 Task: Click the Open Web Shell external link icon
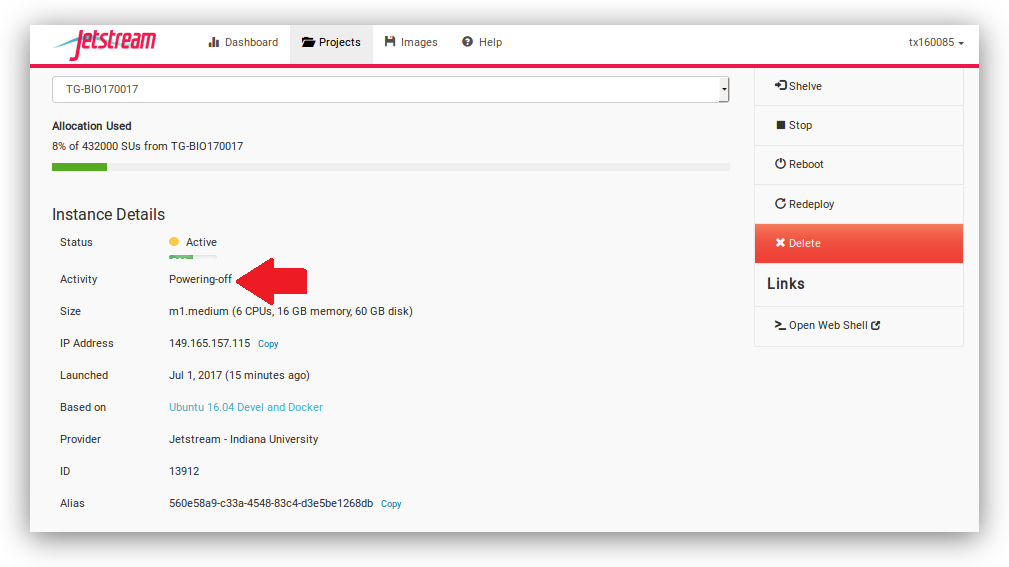(x=876, y=326)
